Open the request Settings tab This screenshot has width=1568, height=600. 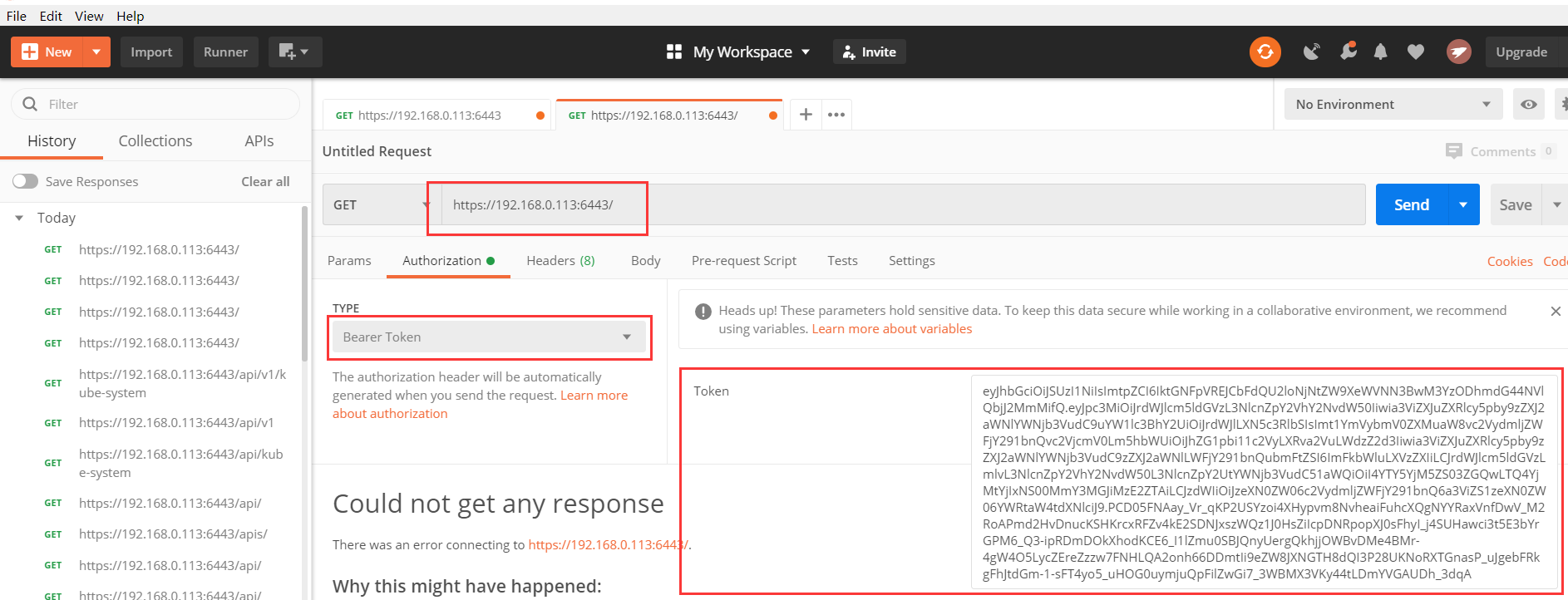911,261
